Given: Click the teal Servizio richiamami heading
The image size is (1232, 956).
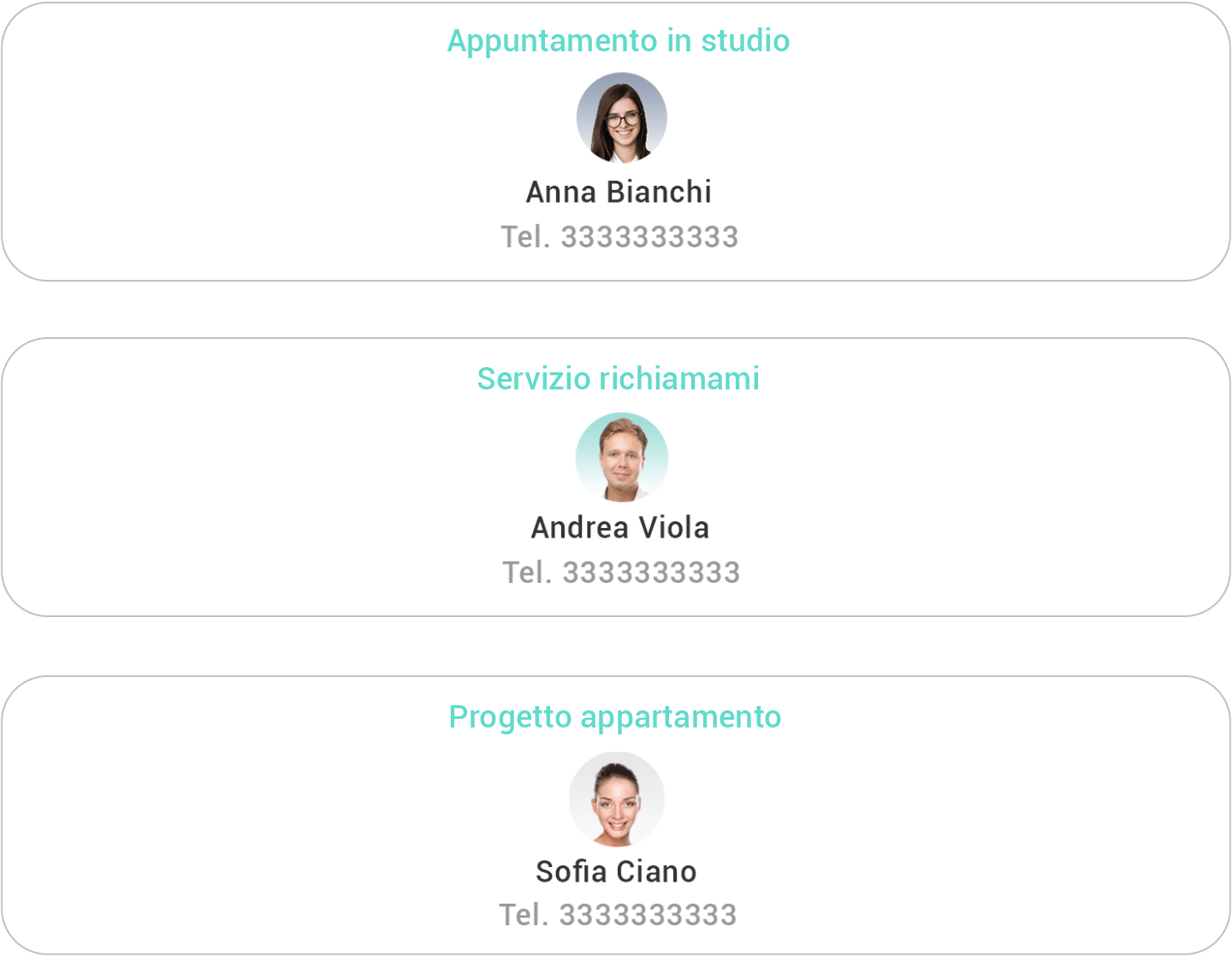Looking at the screenshot, I should tap(619, 378).
